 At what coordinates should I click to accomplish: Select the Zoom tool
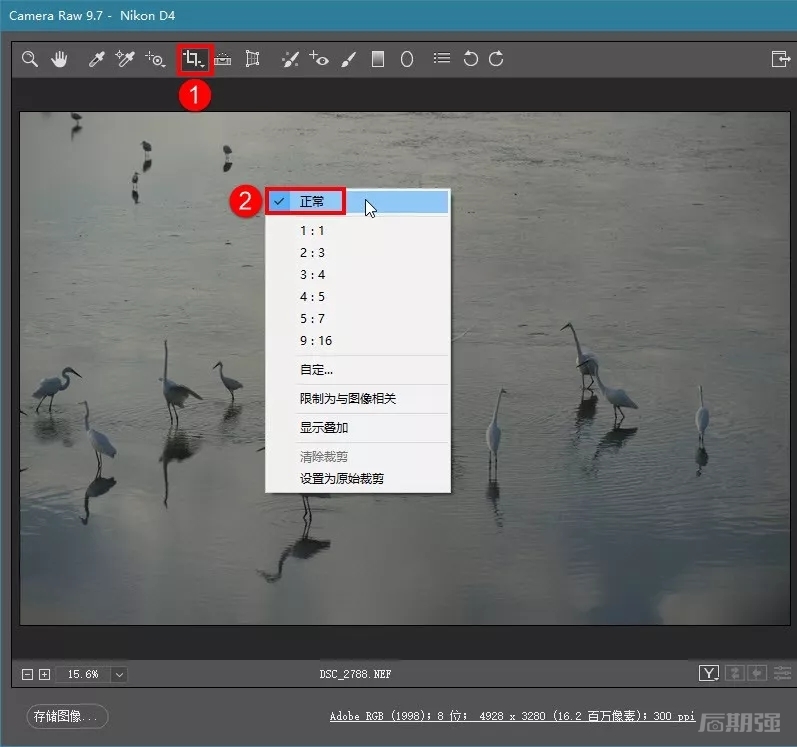(29, 59)
